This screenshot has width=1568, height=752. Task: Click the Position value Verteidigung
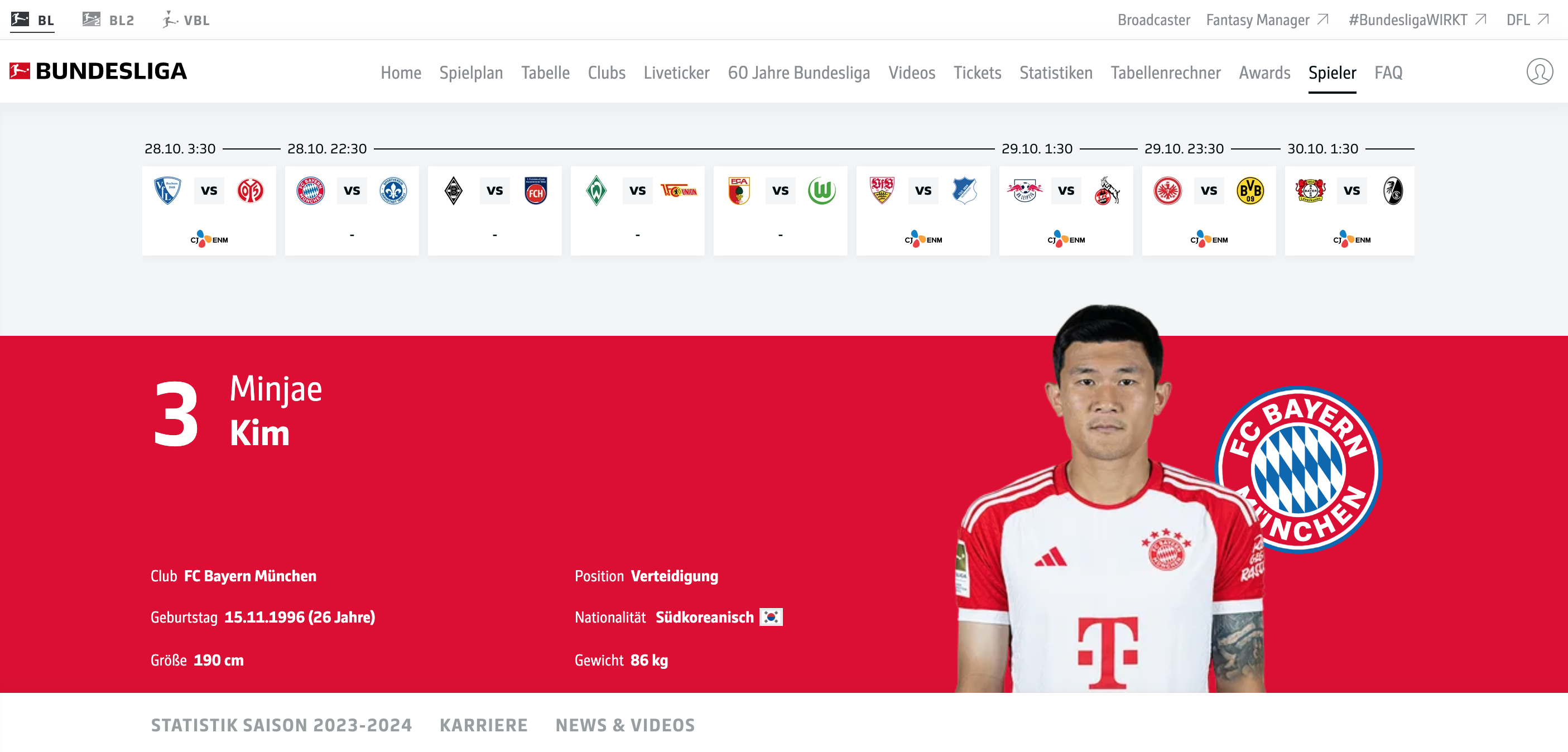tap(675, 576)
